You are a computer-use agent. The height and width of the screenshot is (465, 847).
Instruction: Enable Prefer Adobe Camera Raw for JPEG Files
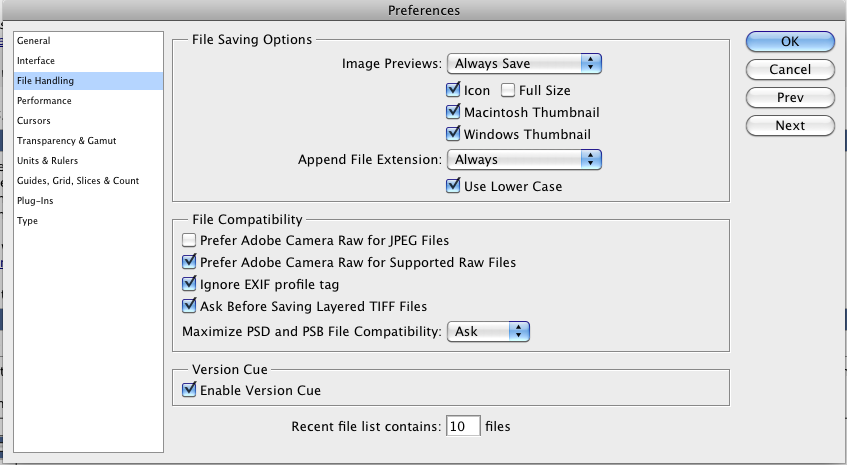click(x=189, y=240)
